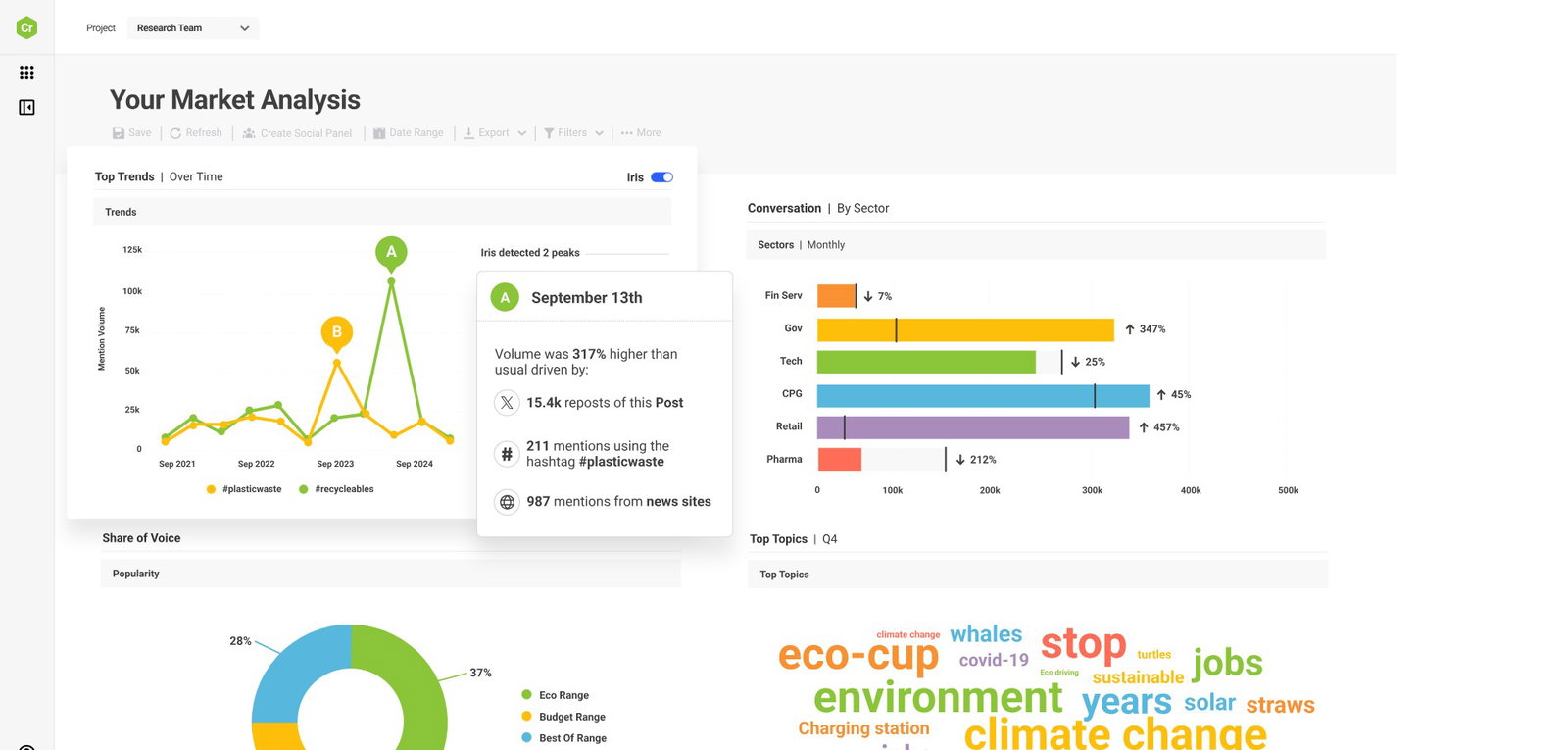
Task: Select peak marker A on the chart
Action: click(391, 252)
